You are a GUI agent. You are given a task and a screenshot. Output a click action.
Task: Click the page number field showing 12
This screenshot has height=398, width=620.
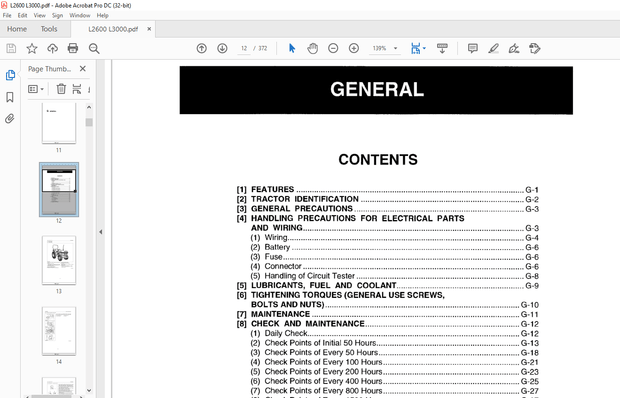(x=244, y=48)
